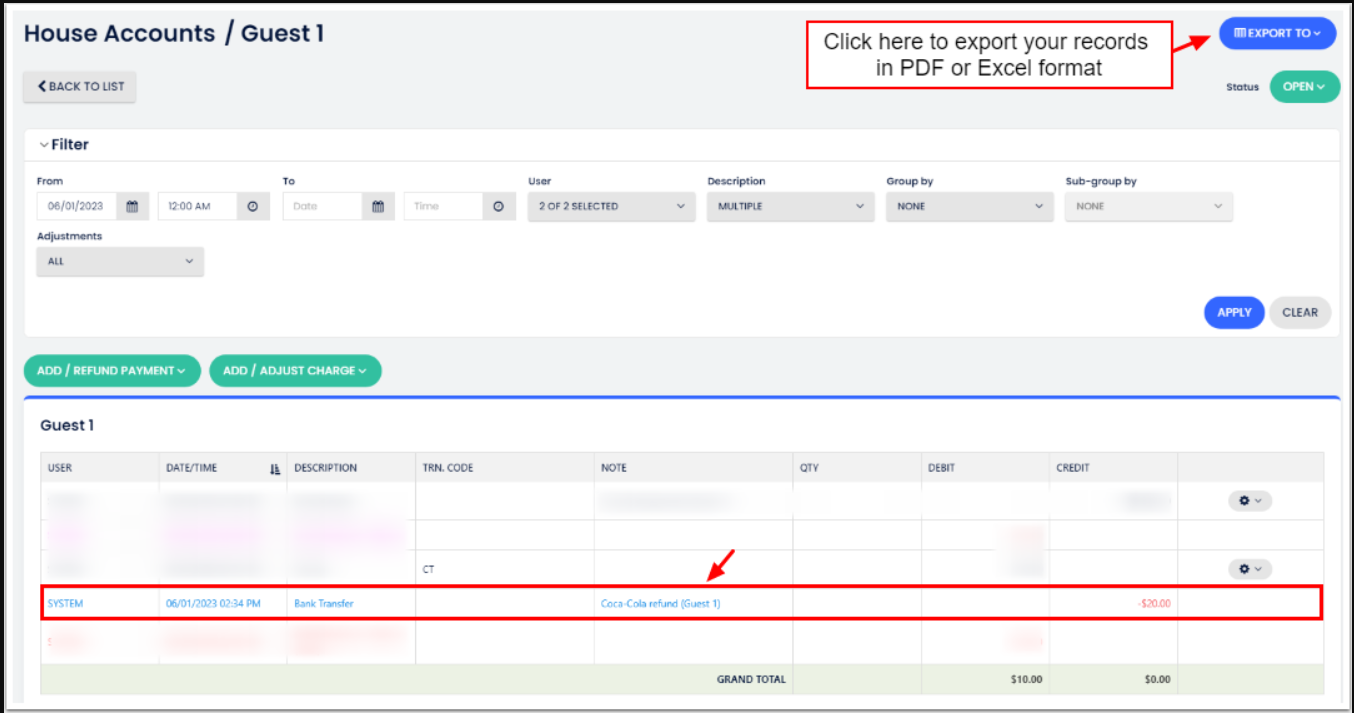Open the To date calendar picker icon
The height and width of the screenshot is (713, 1354).
pyautogui.click(x=378, y=206)
